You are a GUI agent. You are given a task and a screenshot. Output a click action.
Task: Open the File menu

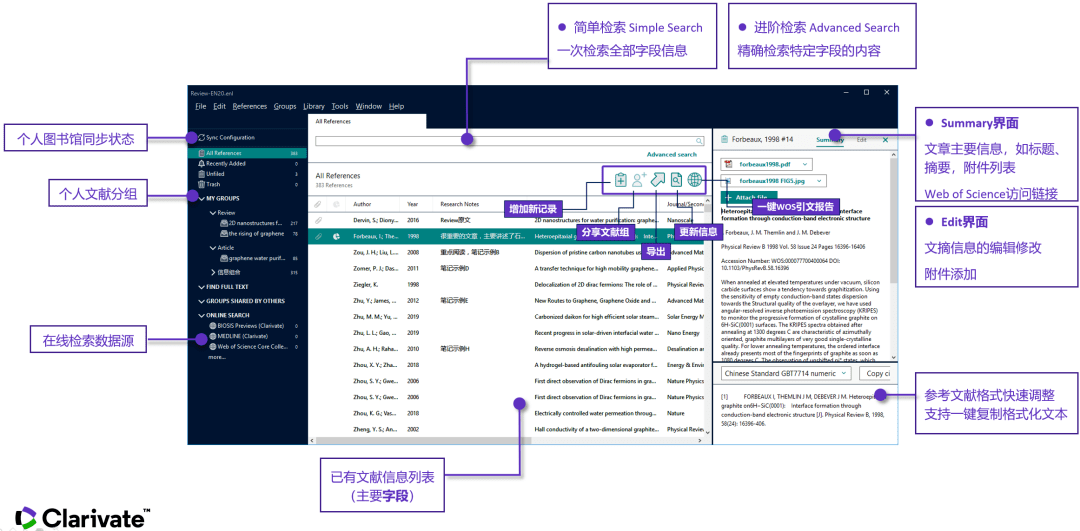pyautogui.click(x=200, y=107)
